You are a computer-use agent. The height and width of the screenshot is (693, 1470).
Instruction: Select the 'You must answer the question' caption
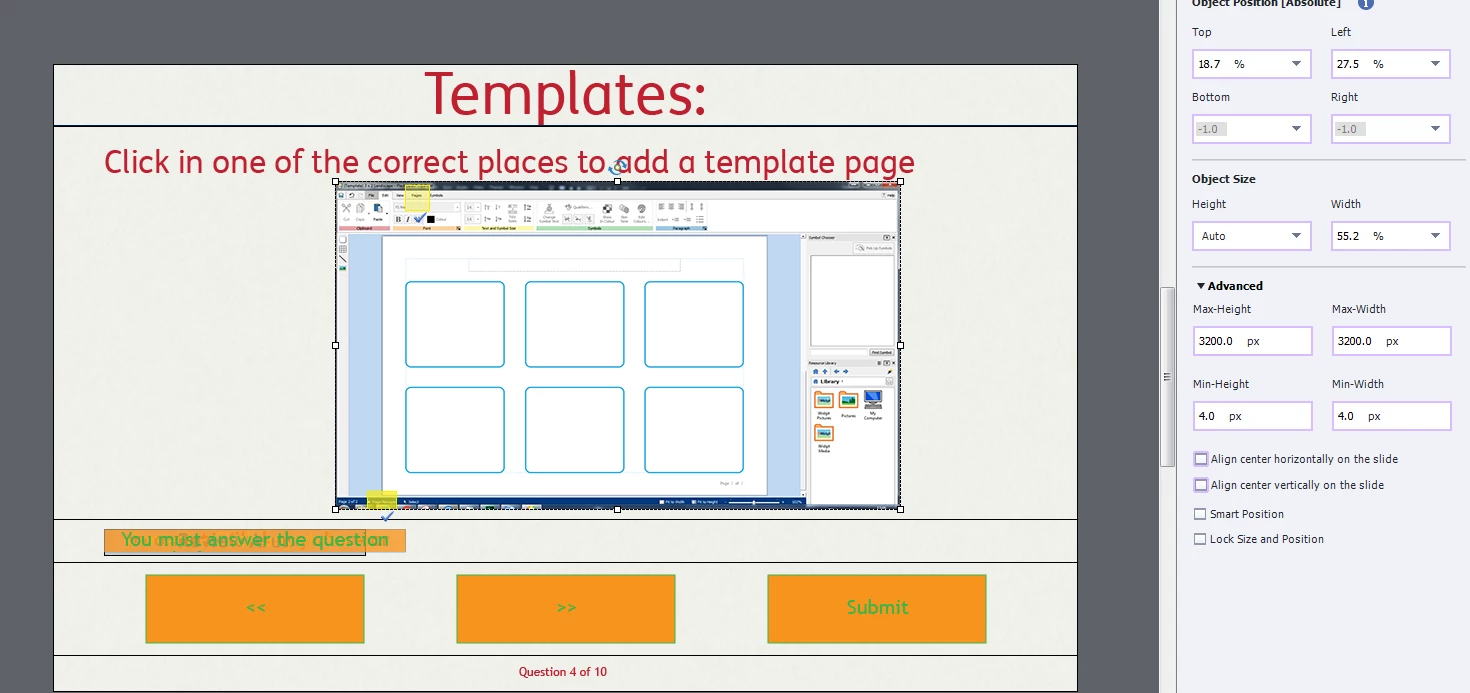tap(255, 540)
